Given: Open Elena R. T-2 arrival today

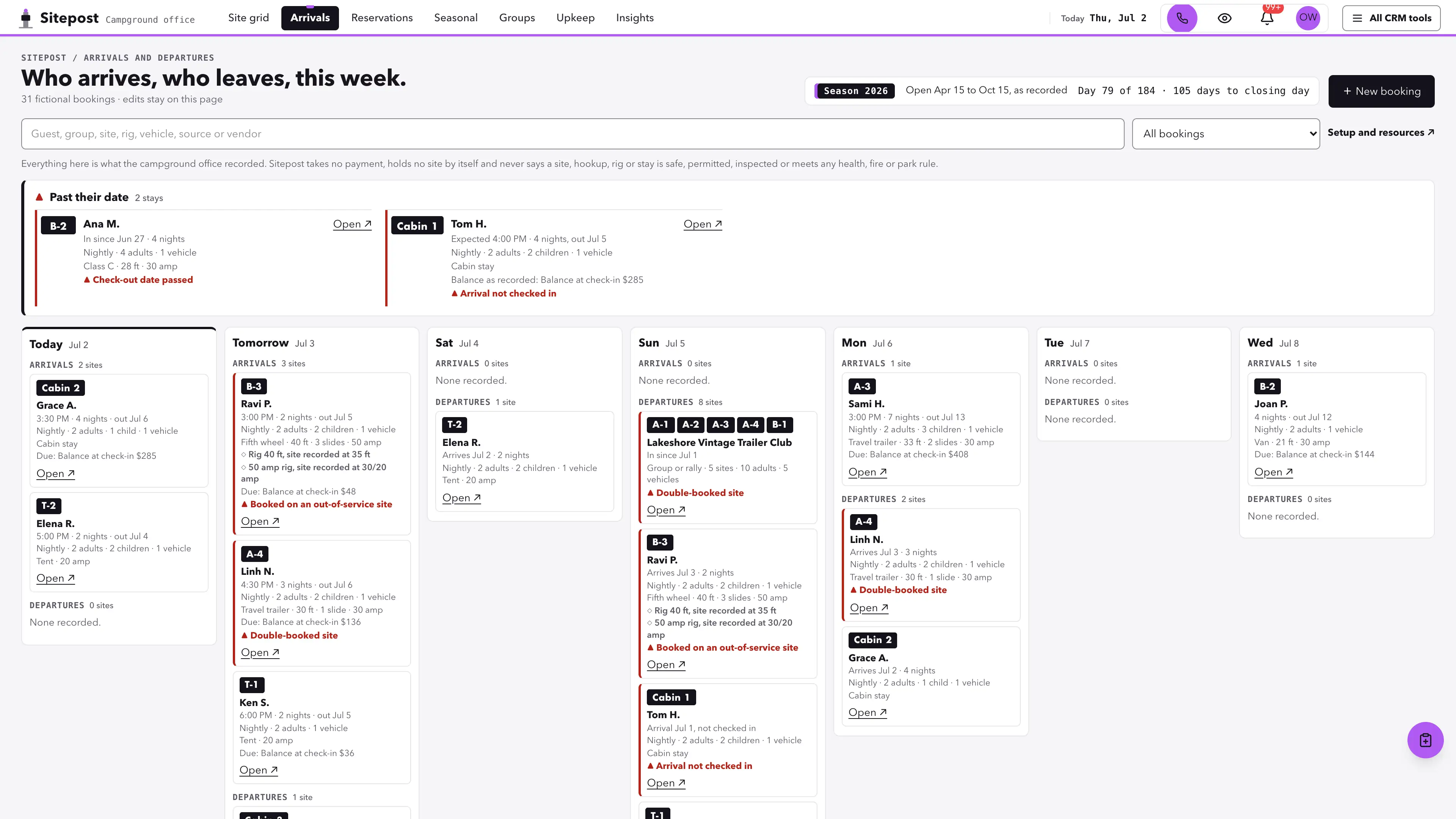Looking at the screenshot, I should pos(55,578).
